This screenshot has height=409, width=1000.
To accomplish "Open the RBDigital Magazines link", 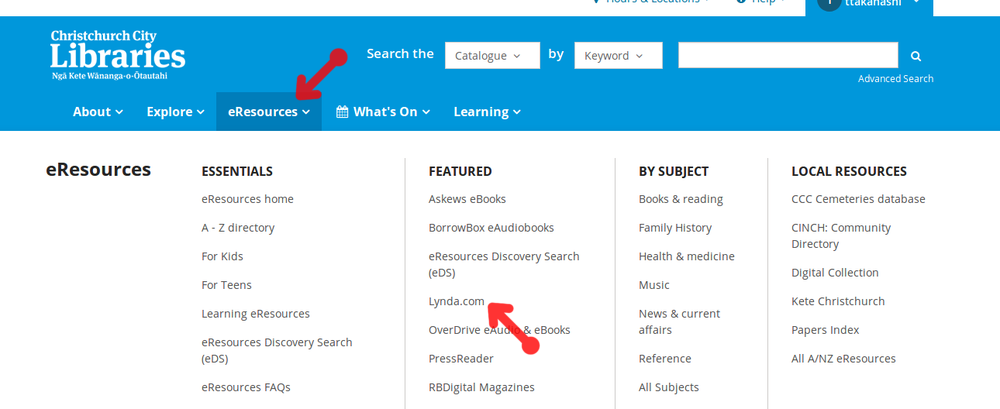I will [x=482, y=387].
